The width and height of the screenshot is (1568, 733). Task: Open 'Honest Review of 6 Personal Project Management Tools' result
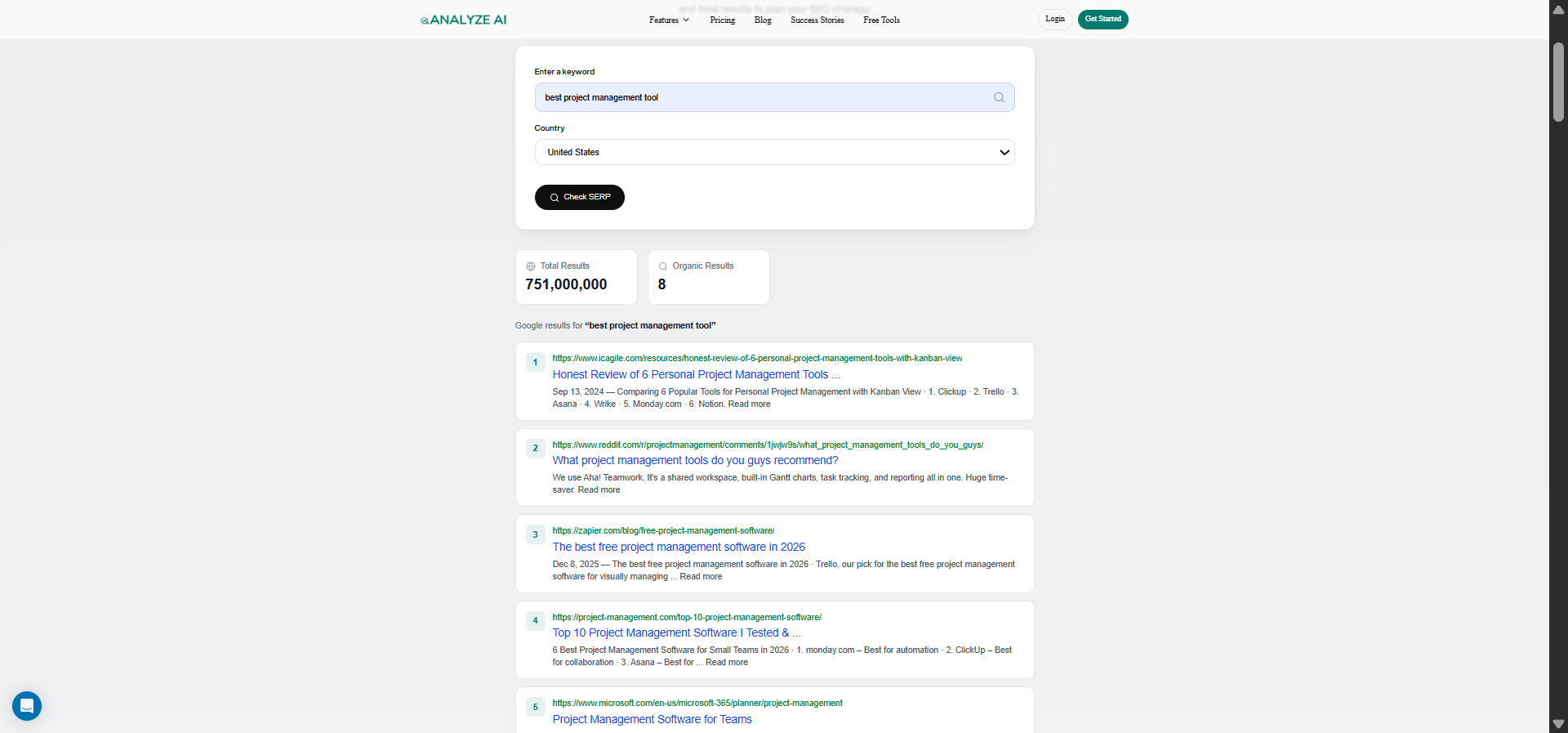pos(696,374)
